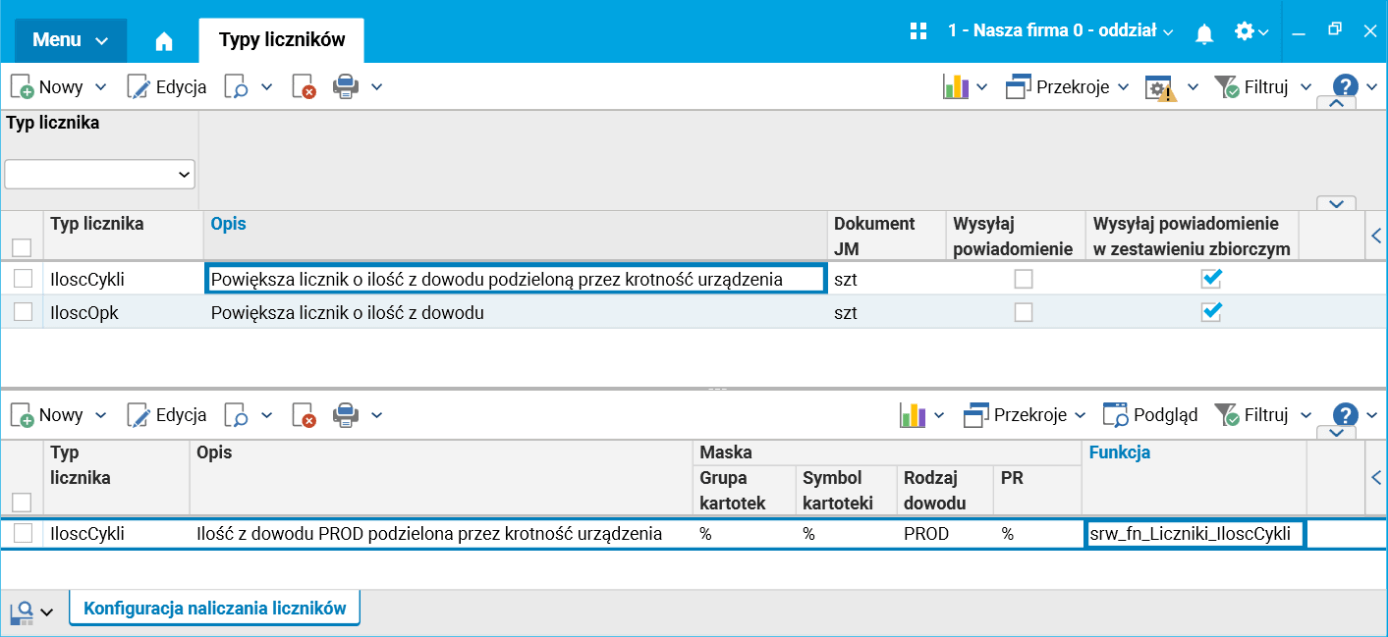
Task: Expand the Menu dropdown
Action: [70, 40]
